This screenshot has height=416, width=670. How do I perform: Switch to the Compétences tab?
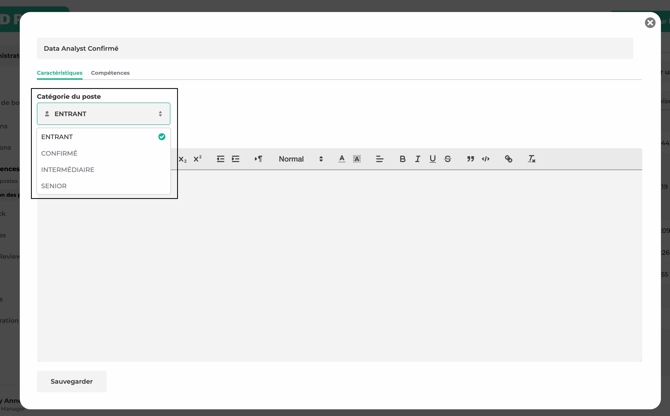click(x=110, y=73)
